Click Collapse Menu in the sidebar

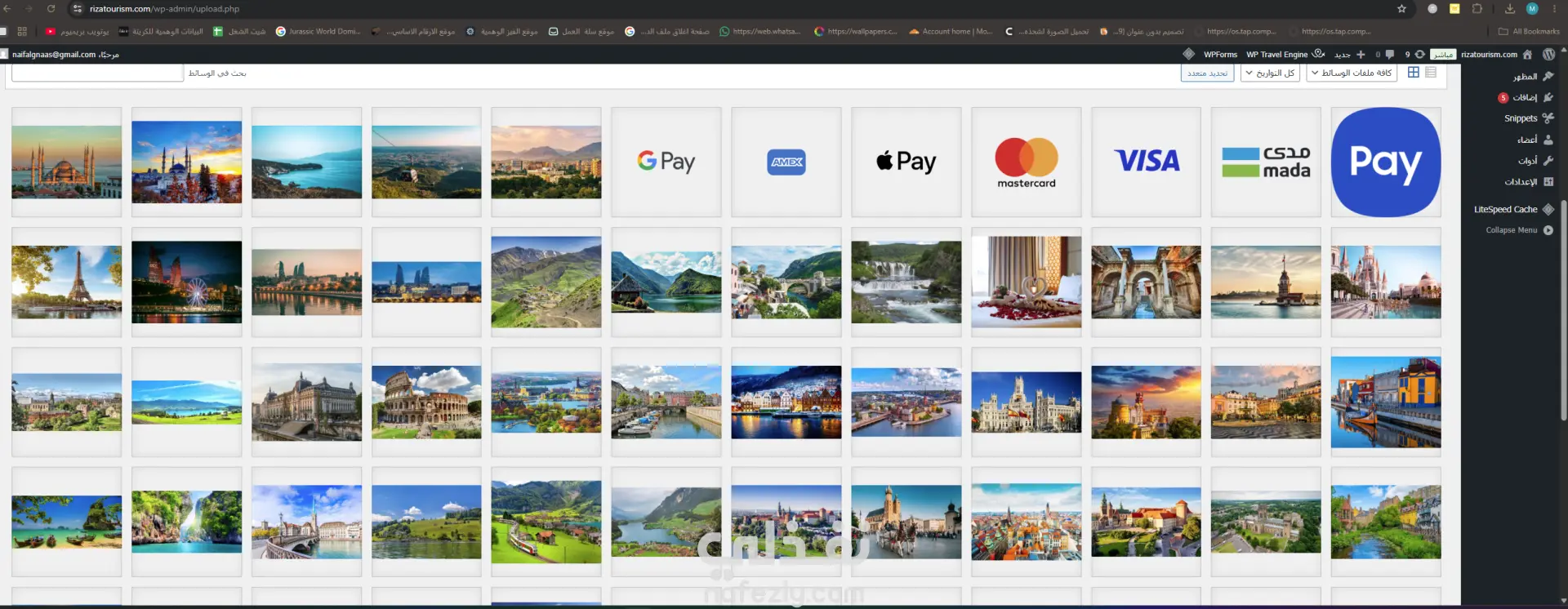point(1518,230)
